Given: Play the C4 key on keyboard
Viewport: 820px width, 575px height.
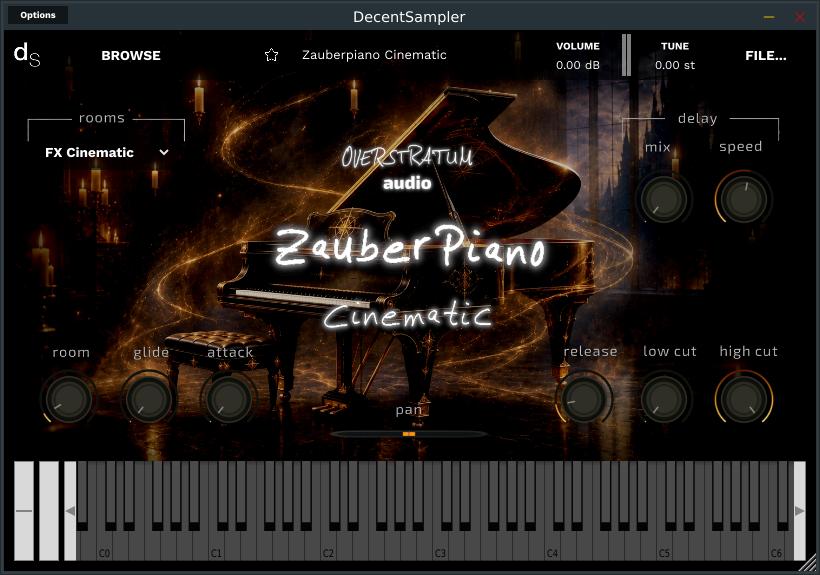Looking at the screenshot, I should (552, 546).
